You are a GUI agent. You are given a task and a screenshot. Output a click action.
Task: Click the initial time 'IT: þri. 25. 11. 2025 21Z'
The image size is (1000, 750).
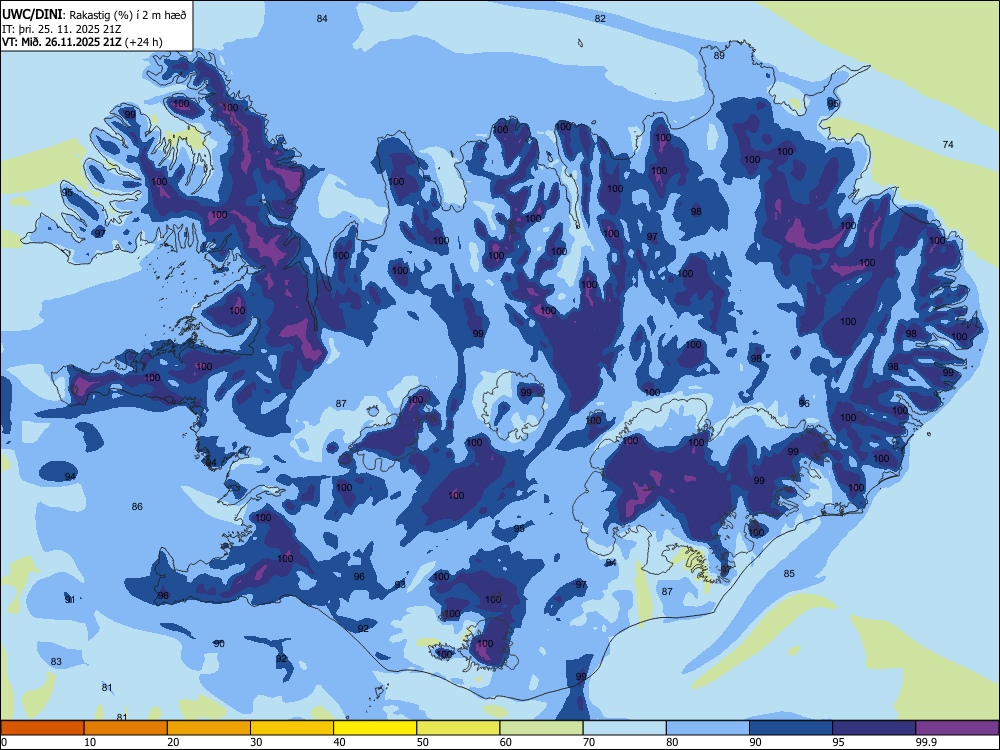click(x=61, y=29)
